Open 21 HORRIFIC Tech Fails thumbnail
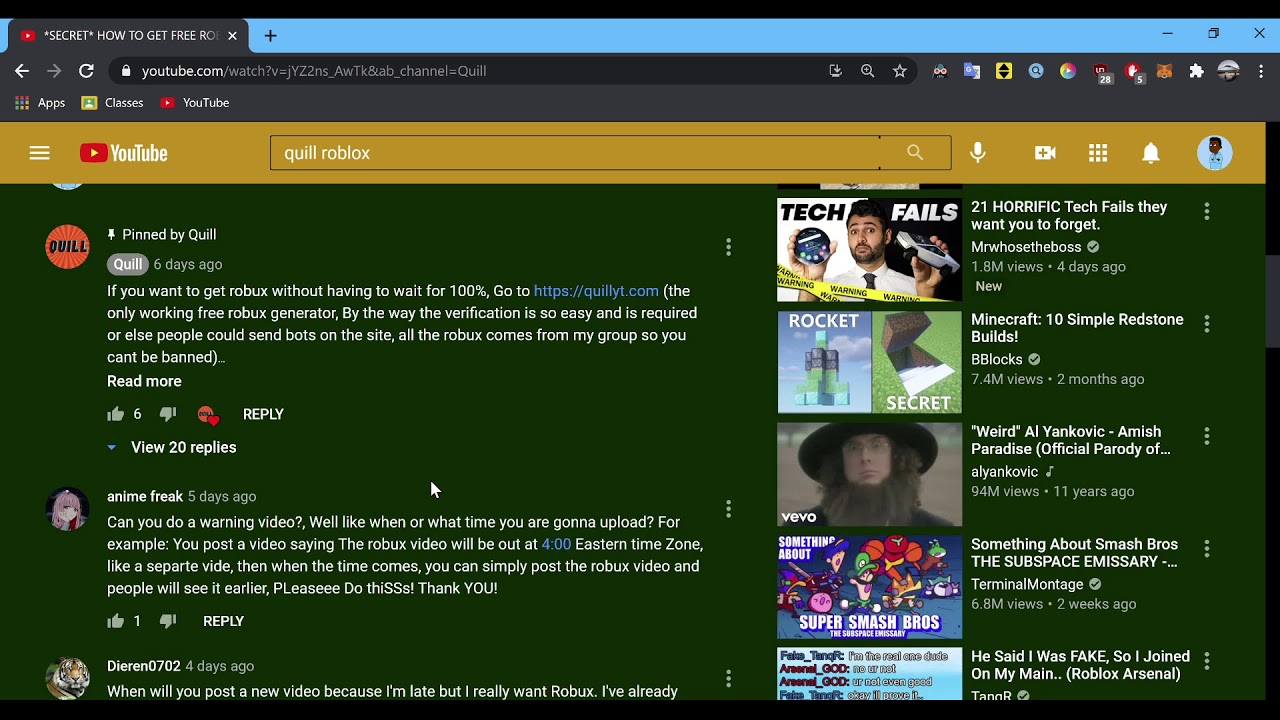 coord(869,249)
